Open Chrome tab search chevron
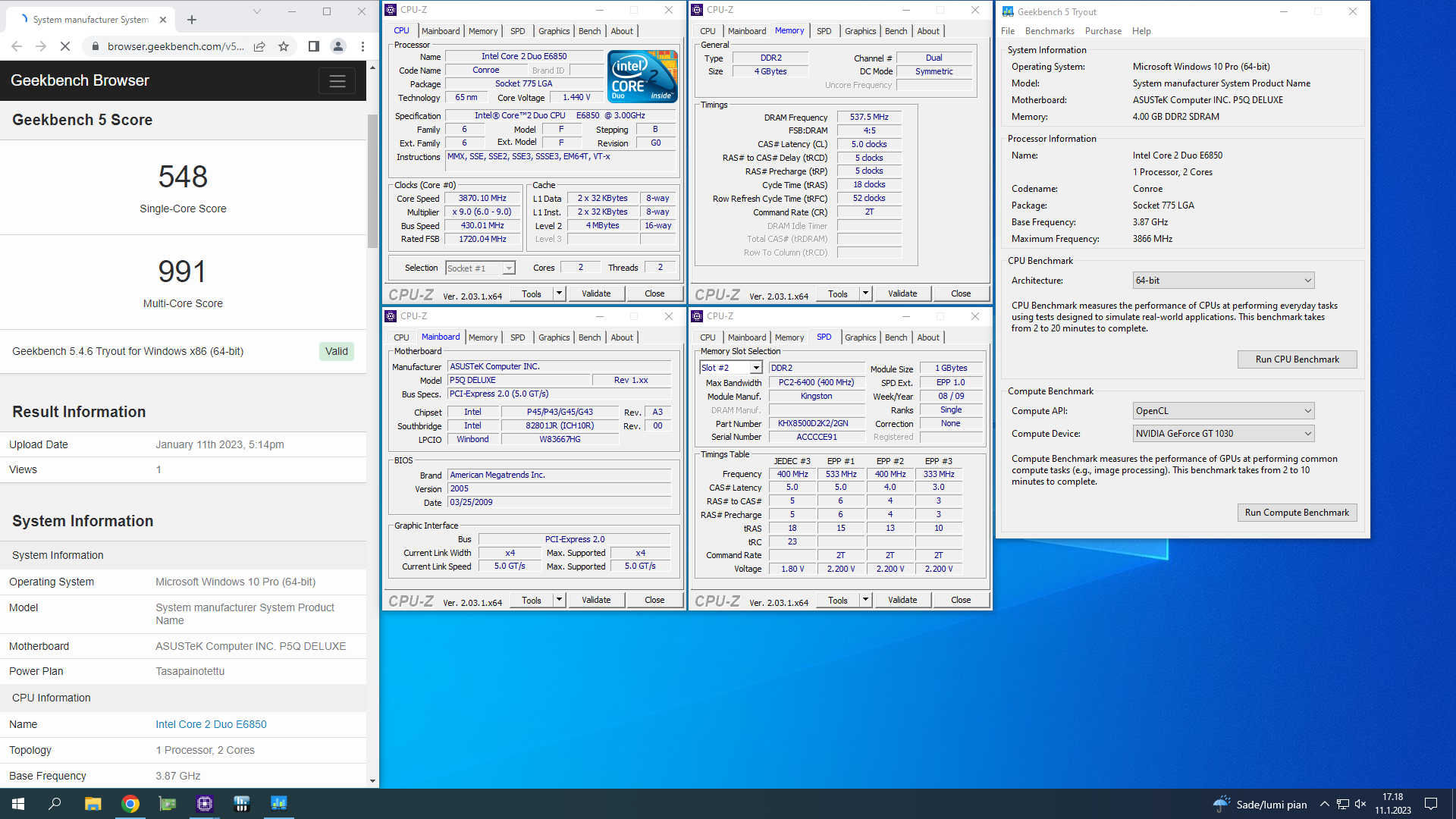1456x819 pixels. pos(257,11)
